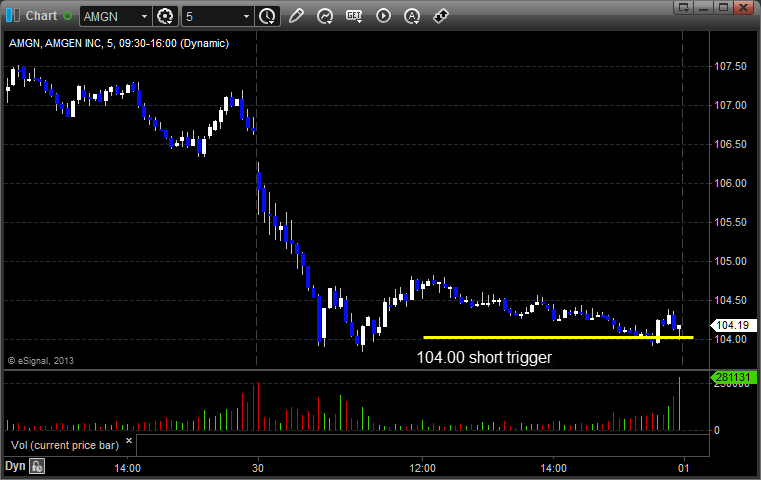
Task: Open the clock time template menu
Action: coord(267,17)
